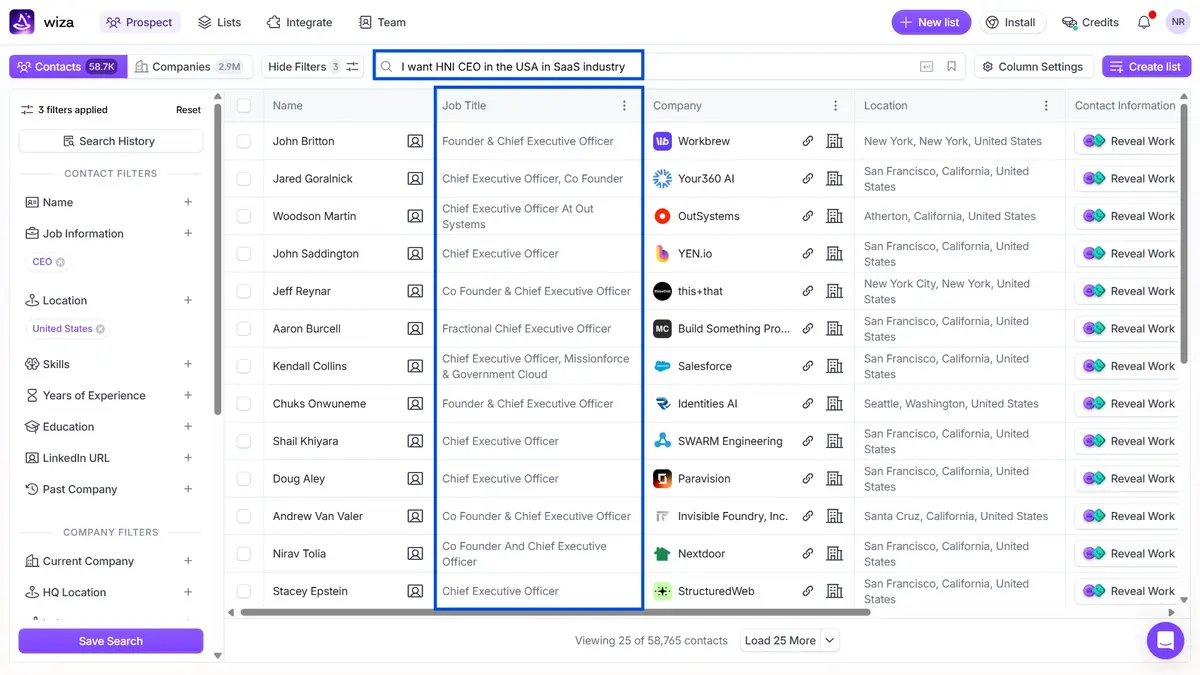Image resolution: width=1200 pixels, height=675 pixels.
Task: Switch to the Companies tab
Action: [x=188, y=67]
